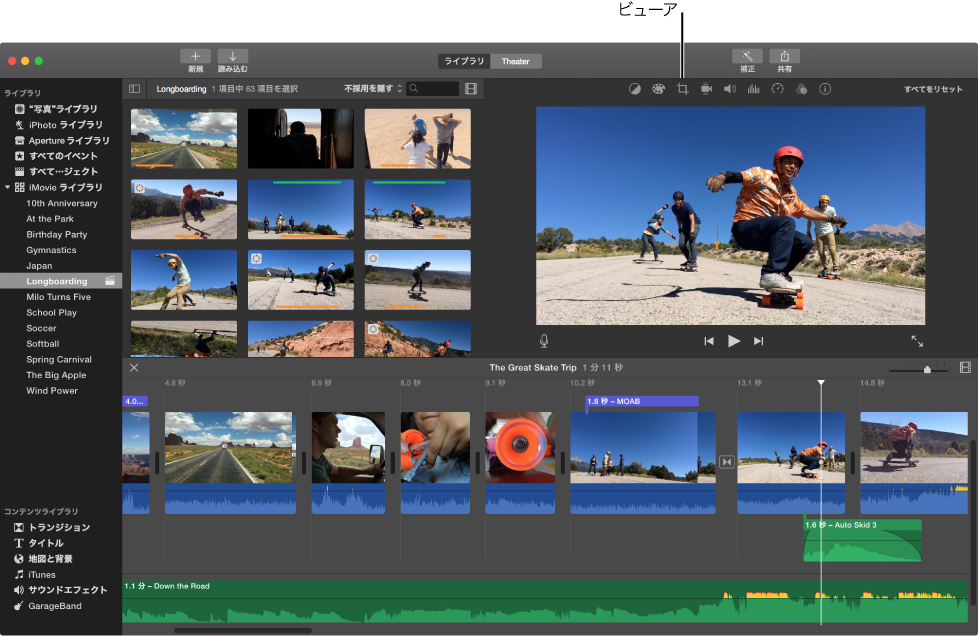Open the stabilization camera control
The height and width of the screenshot is (636, 978).
706,89
